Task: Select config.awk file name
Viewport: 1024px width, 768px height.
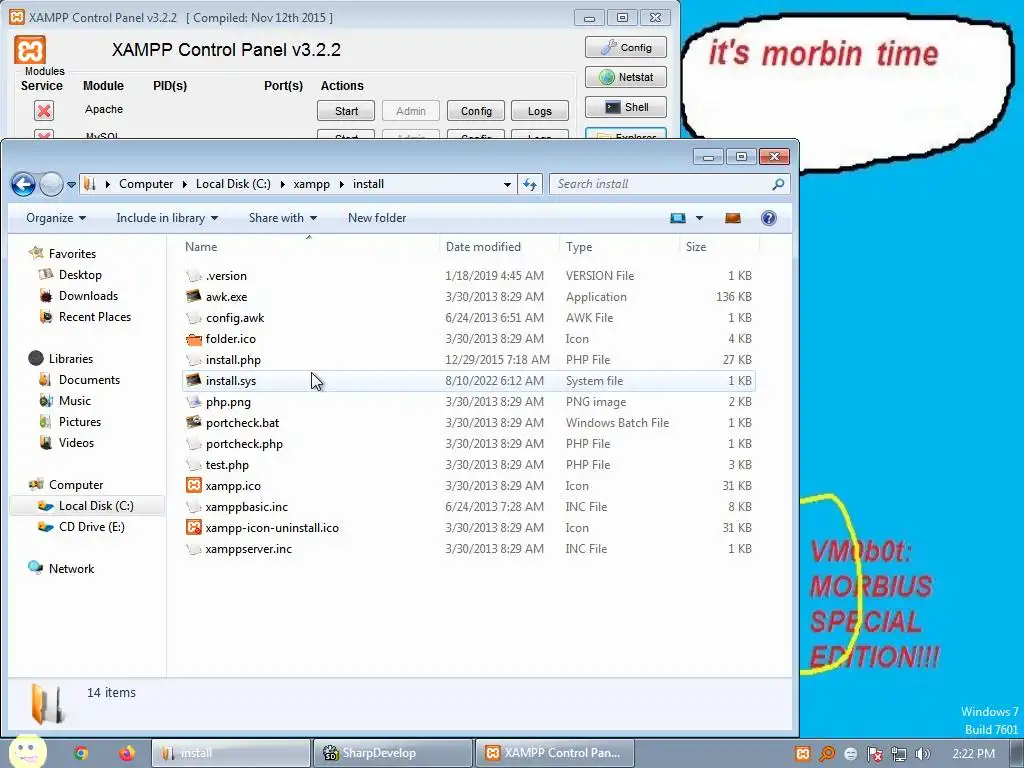Action: (235, 318)
